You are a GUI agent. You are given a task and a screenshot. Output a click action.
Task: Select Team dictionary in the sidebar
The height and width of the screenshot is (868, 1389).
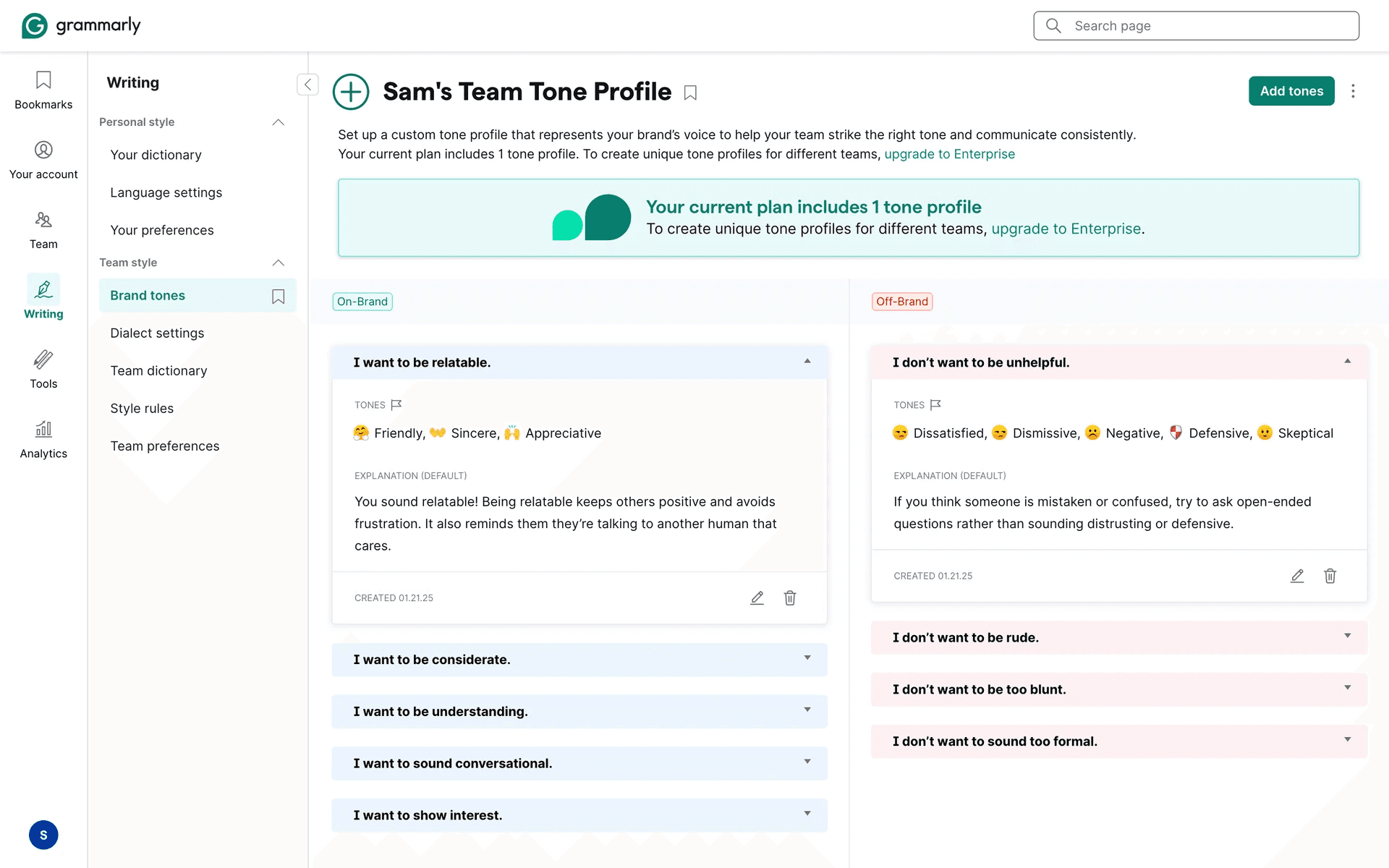[158, 370]
